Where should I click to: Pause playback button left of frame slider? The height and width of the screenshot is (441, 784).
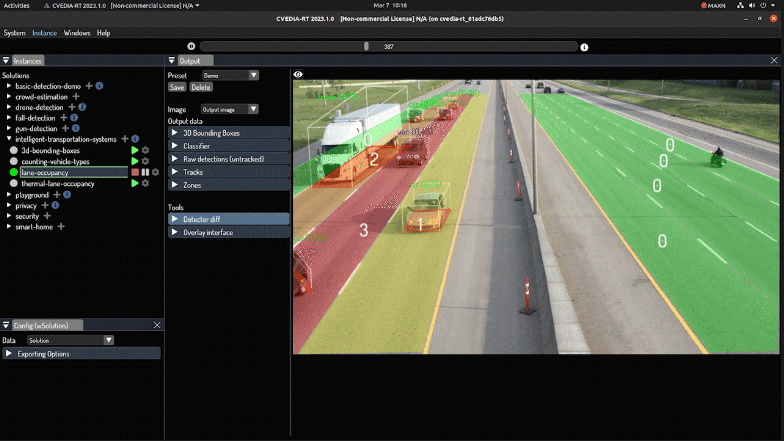point(191,46)
